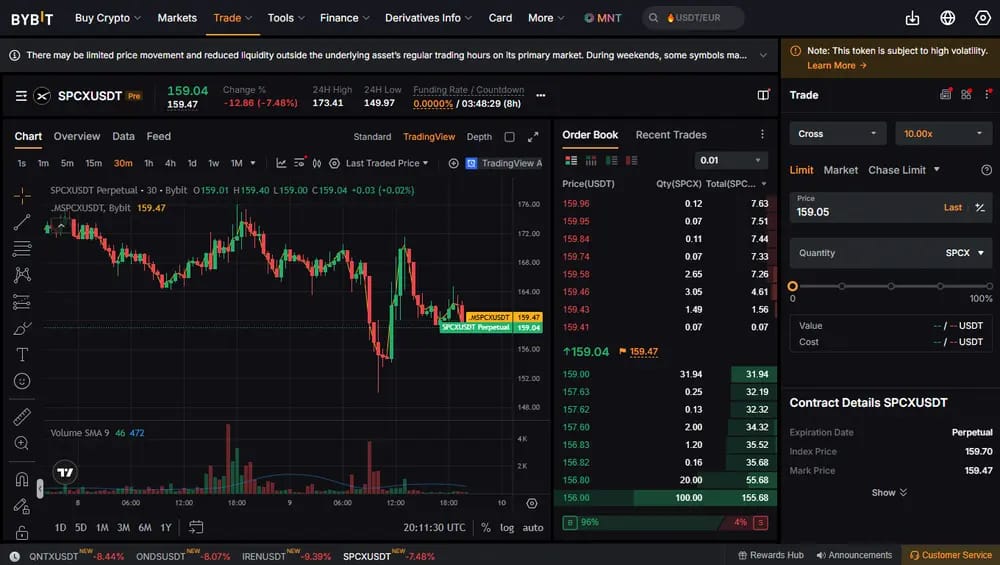Click the quantity slider handle at 0

point(793,286)
